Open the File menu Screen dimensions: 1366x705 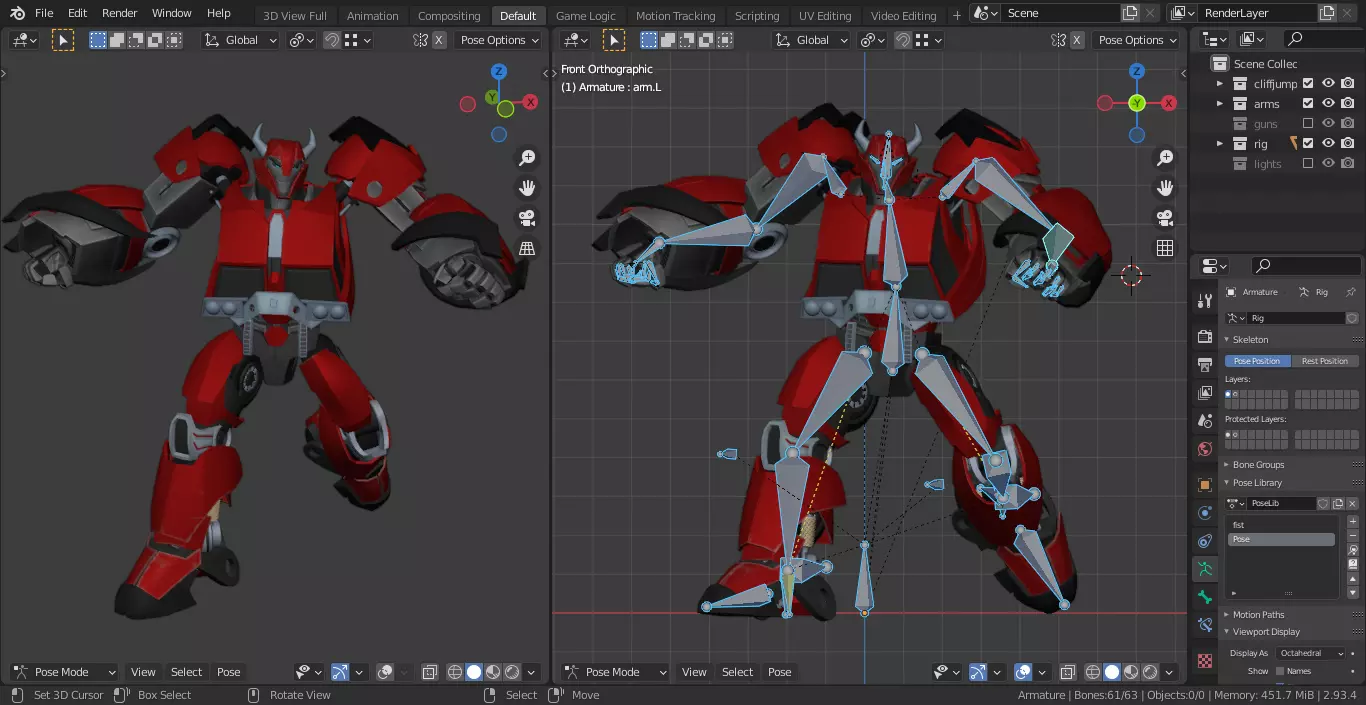tap(44, 14)
